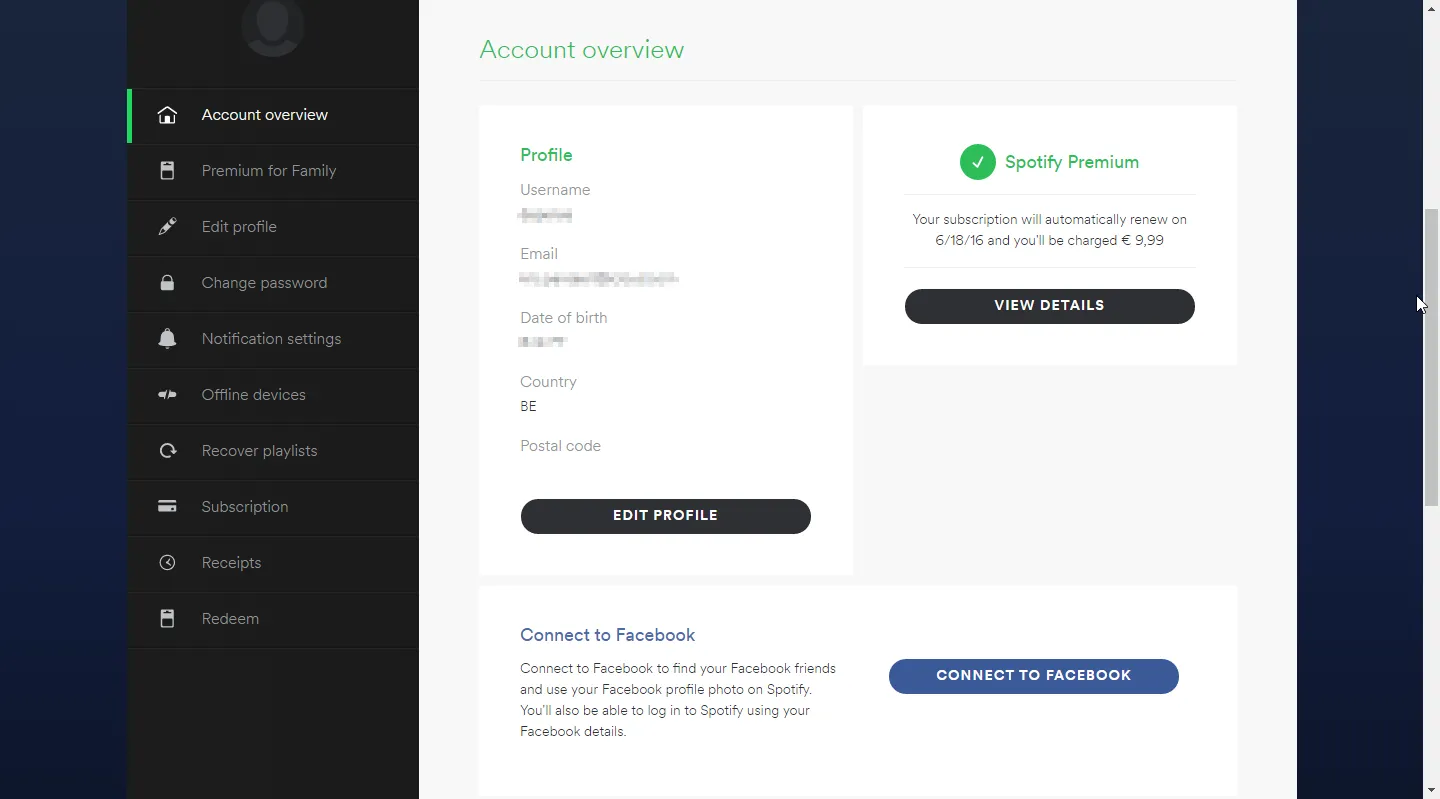
Task: Click the vertical scrollbar thumb
Action: coord(1431,358)
